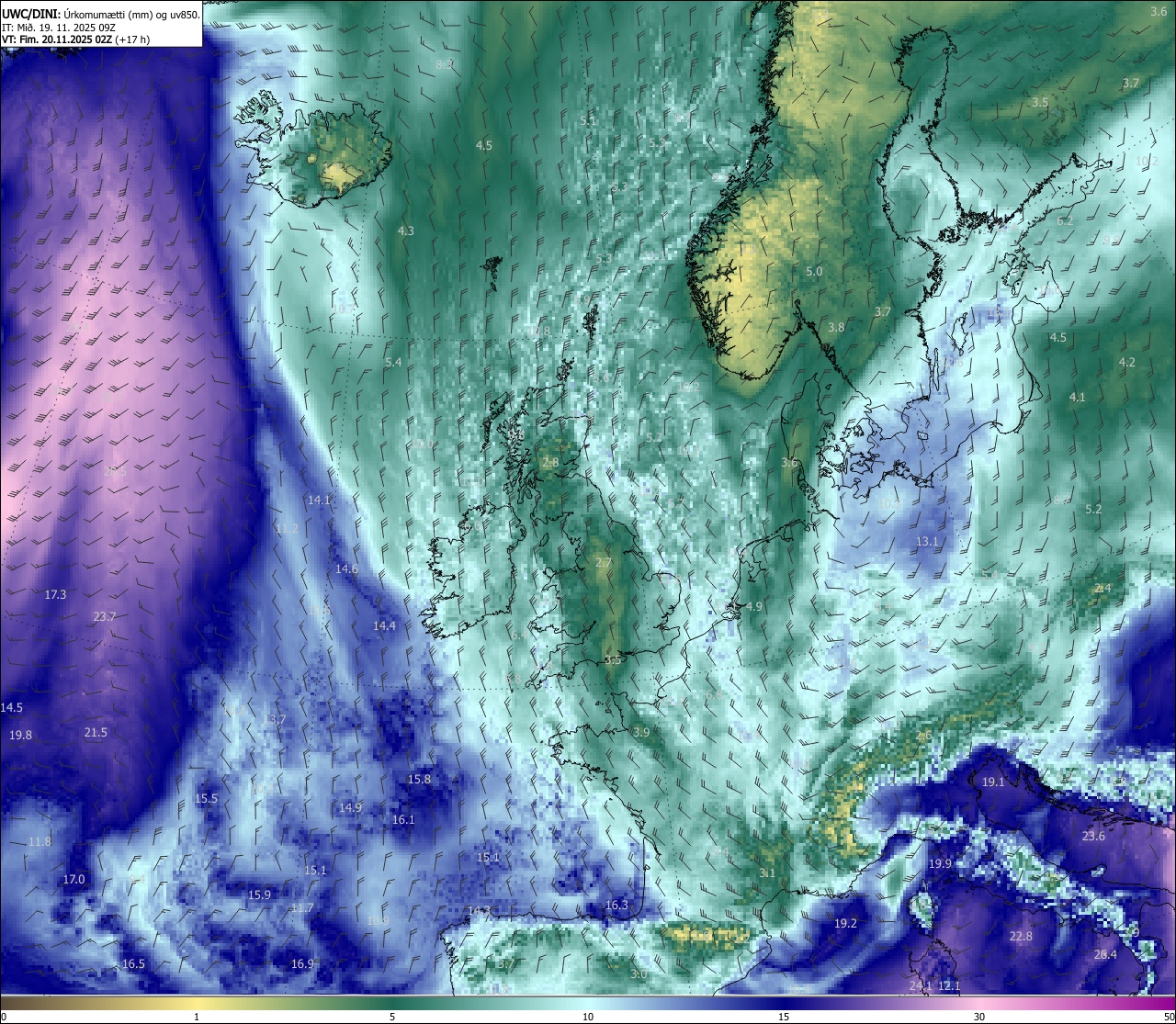
Task: Click the 16.9 value label
Action: 302,963
